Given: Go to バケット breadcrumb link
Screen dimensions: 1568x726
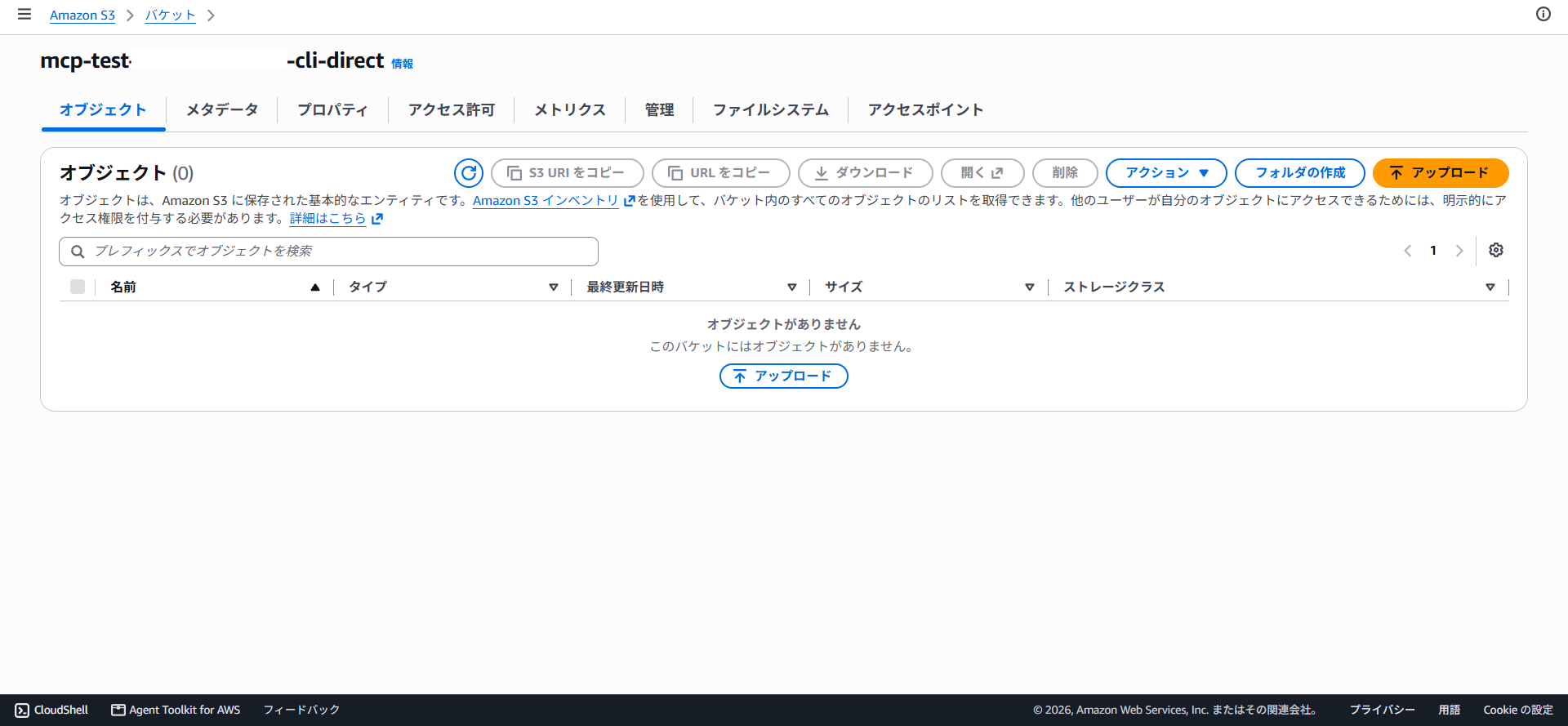Looking at the screenshot, I should click(x=171, y=16).
